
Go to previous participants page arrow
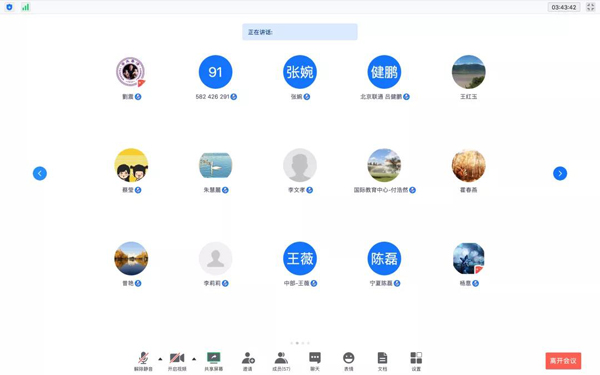[x=40, y=173]
